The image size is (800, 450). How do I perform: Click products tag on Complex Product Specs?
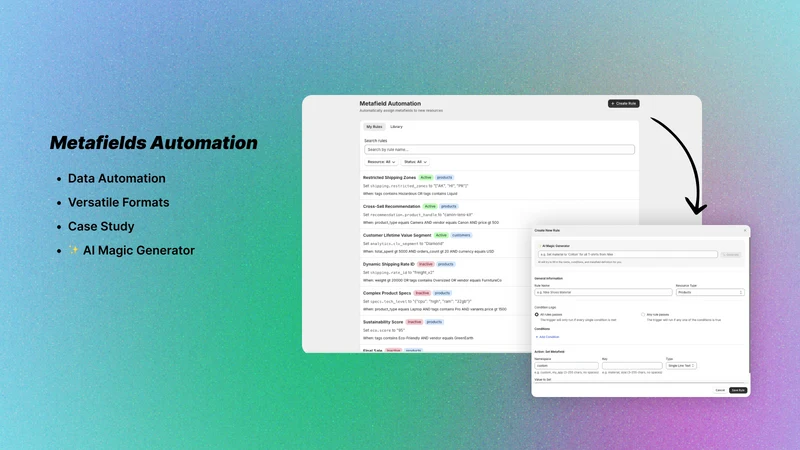pyautogui.click(x=442, y=293)
